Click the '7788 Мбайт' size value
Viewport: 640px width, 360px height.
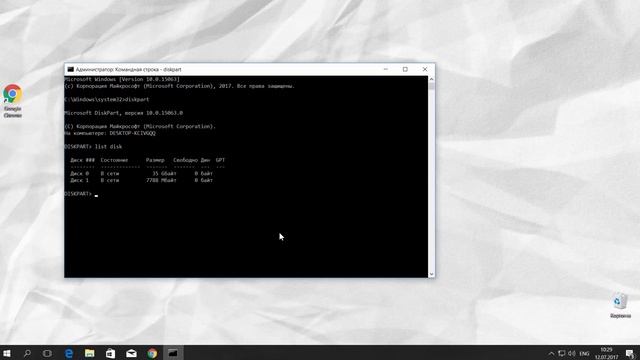(x=161, y=180)
